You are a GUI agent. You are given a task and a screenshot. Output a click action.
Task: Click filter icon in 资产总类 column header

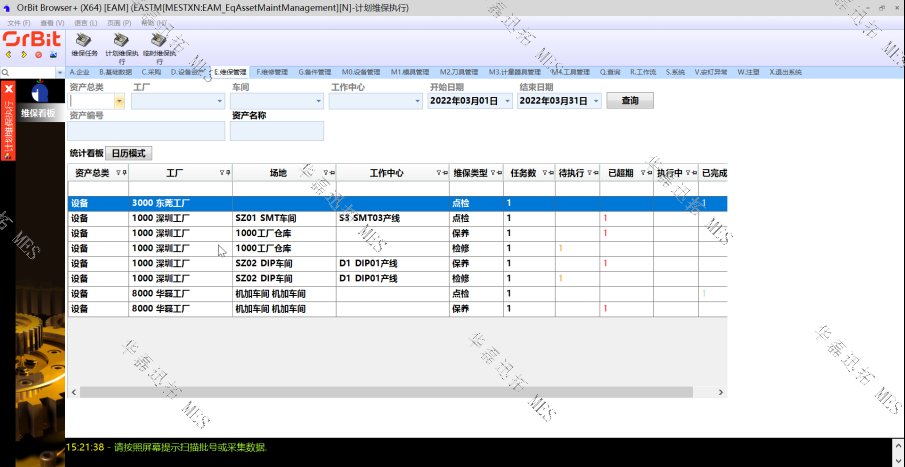point(119,173)
